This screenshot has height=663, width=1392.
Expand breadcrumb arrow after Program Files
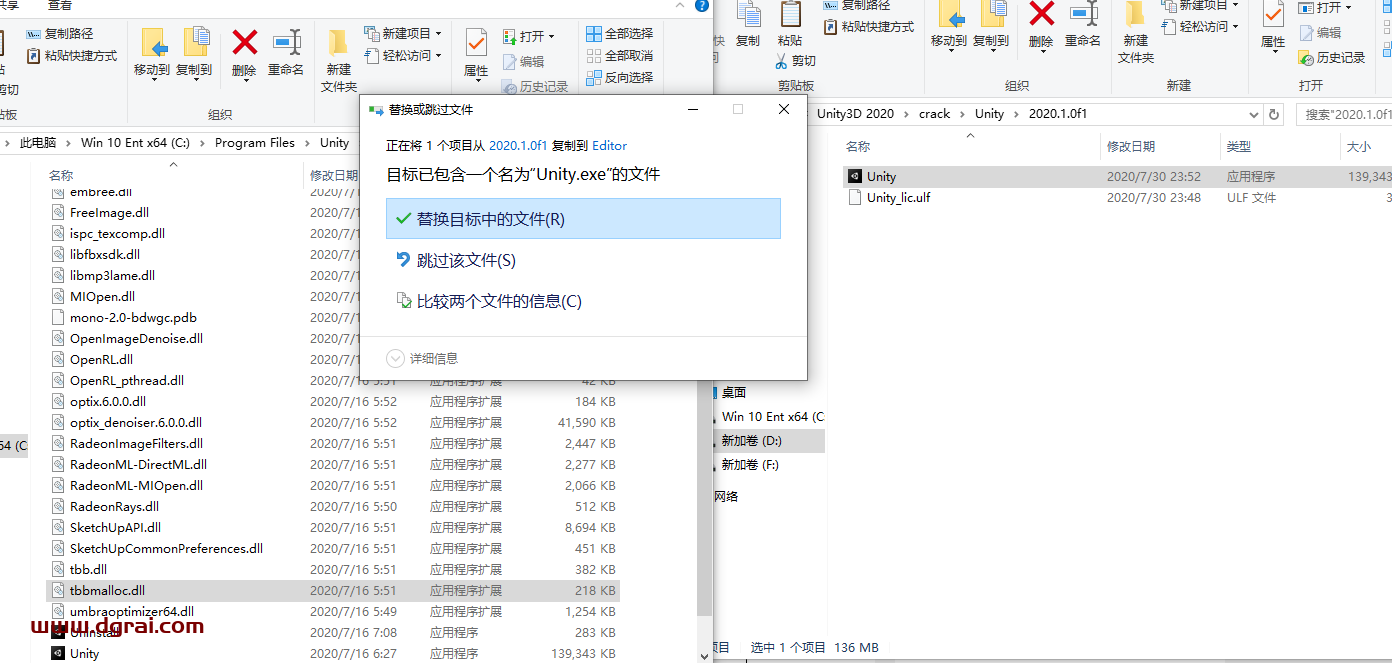tap(308, 143)
